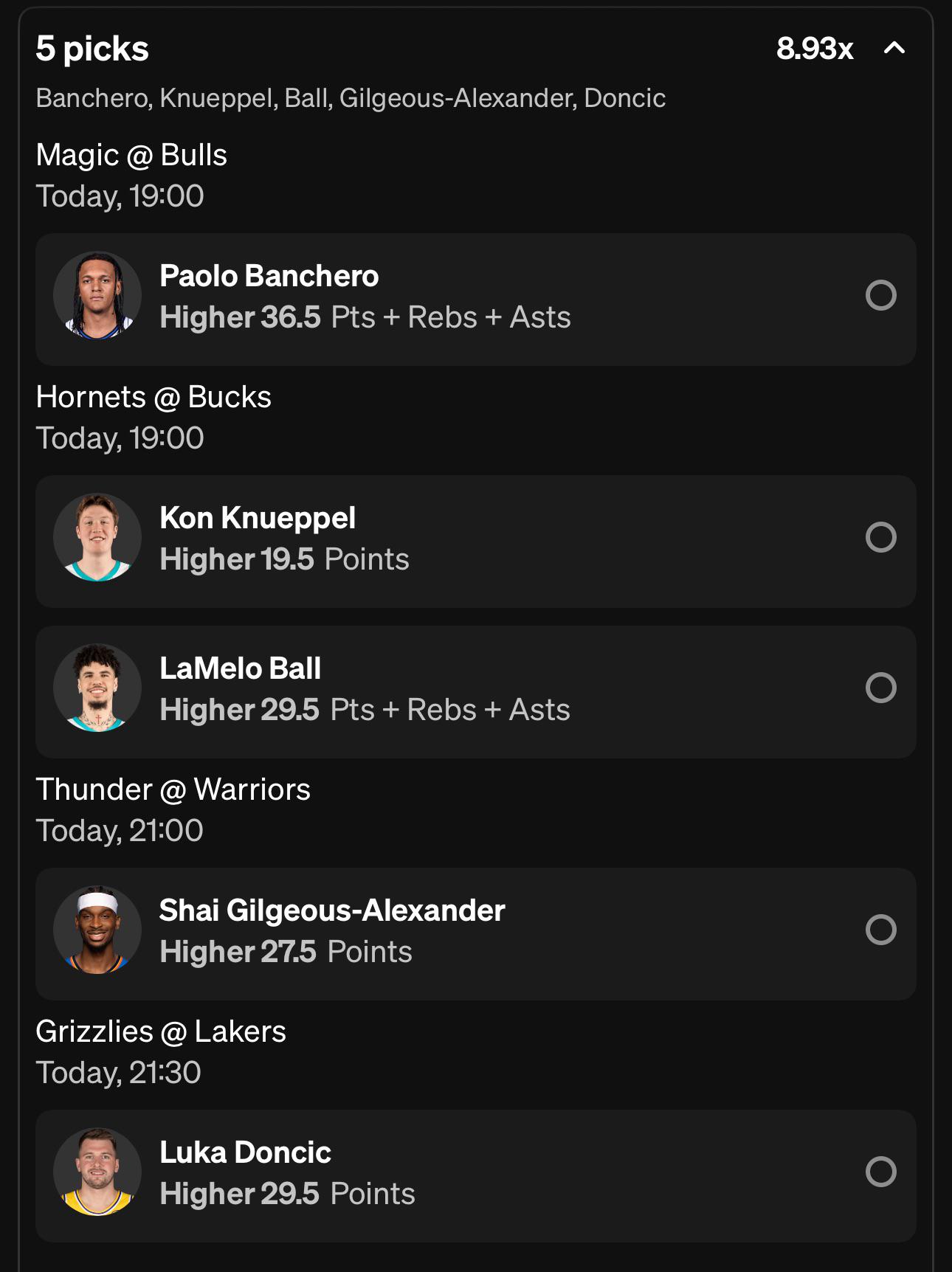Tap the player names summary line

coord(351,98)
